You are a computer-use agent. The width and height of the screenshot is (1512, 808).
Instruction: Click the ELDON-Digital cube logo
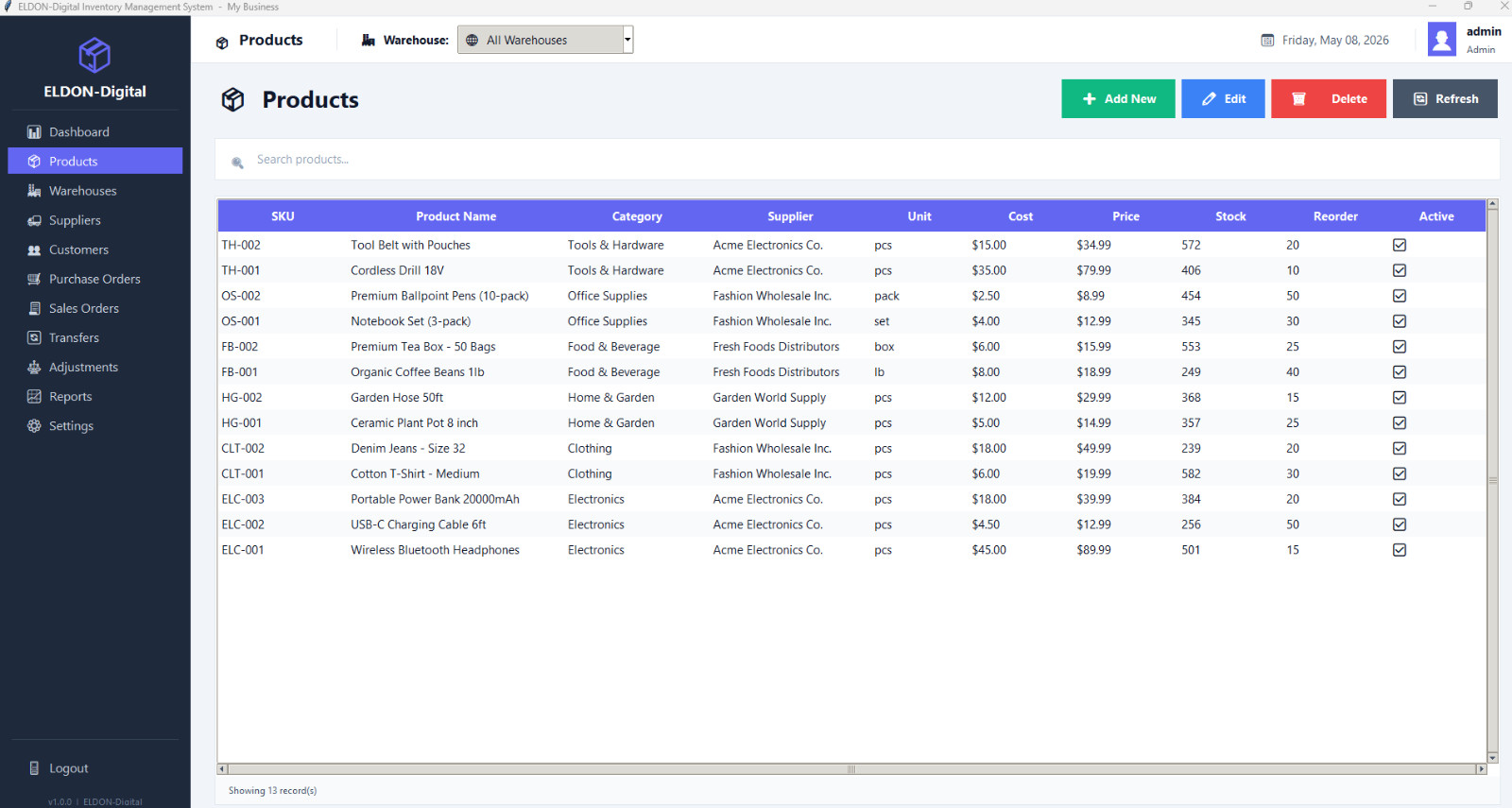(94, 55)
